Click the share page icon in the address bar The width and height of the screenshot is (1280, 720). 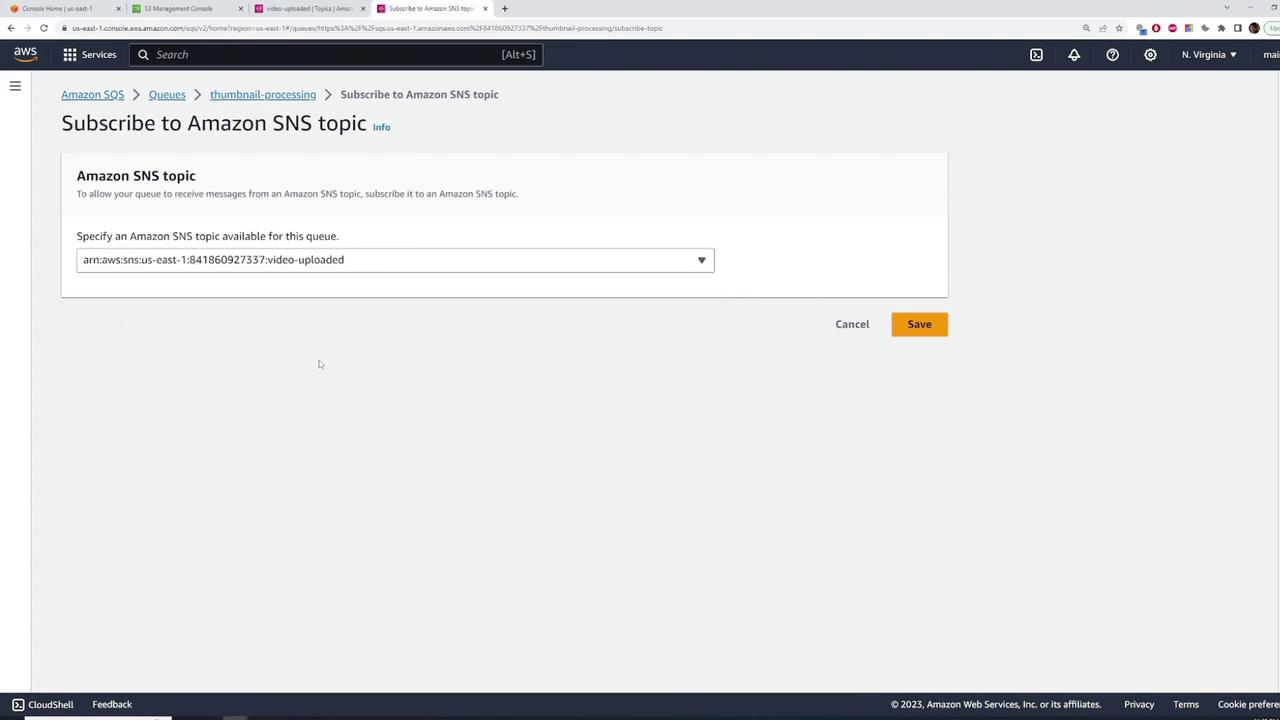click(1102, 28)
